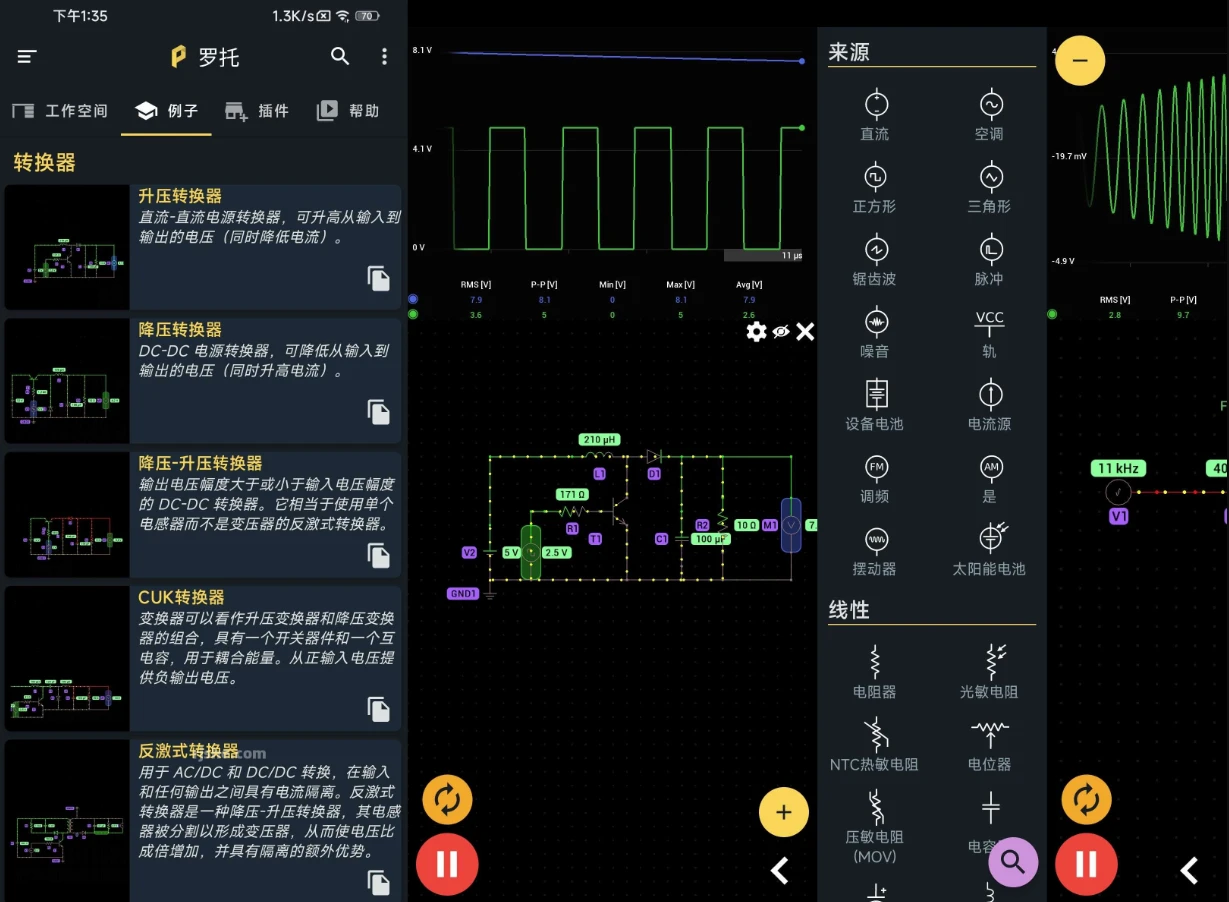This screenshot has width=1229, height=902.
Task: Toggle the green trace channel dot in middle scope
Action: coord(413,314)
